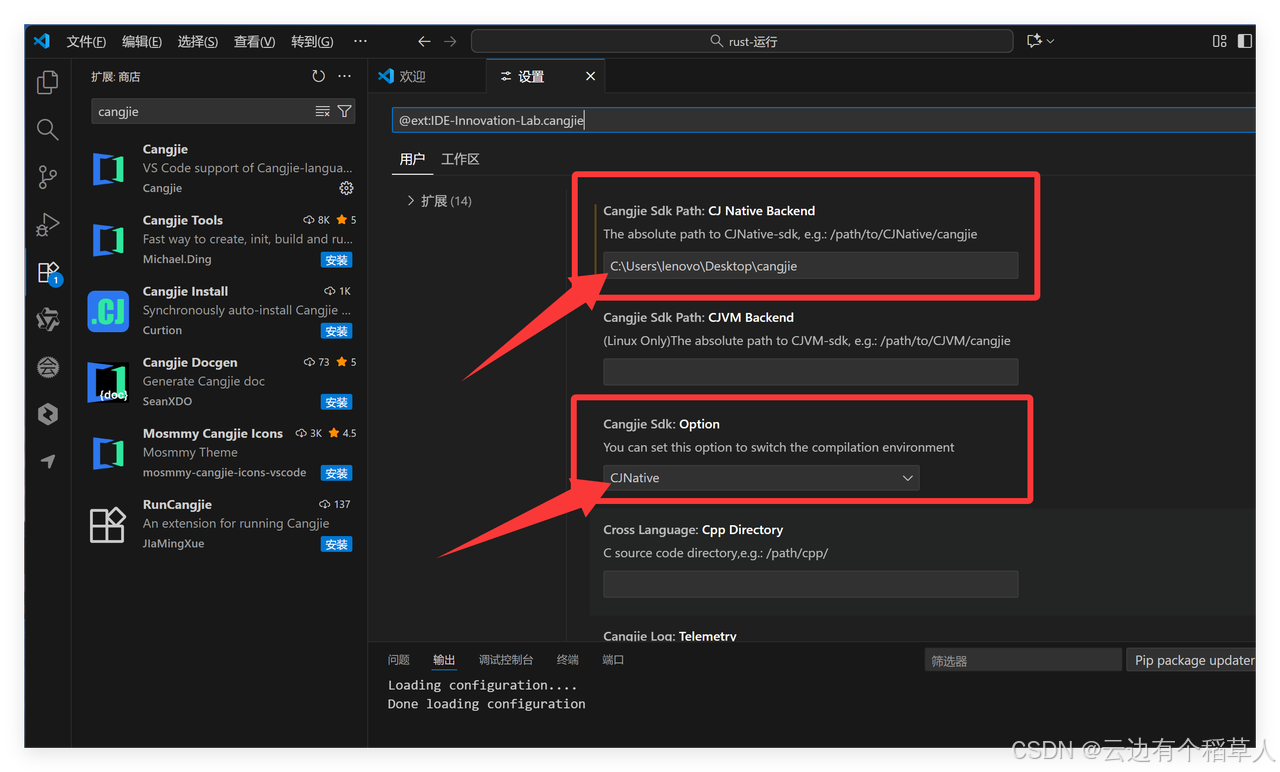Install the Cangjie Install extension
Screen dimensions: 1280x772
coord(336,331)
